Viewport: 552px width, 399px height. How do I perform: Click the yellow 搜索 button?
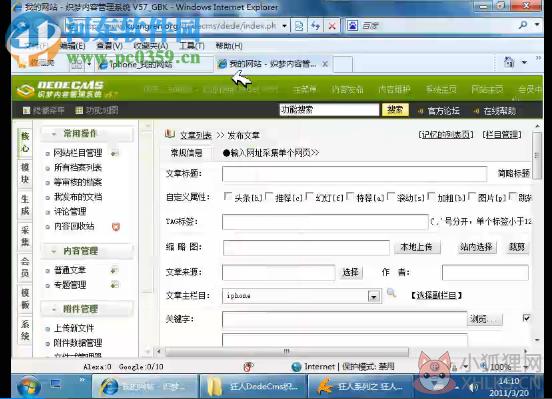395,110
